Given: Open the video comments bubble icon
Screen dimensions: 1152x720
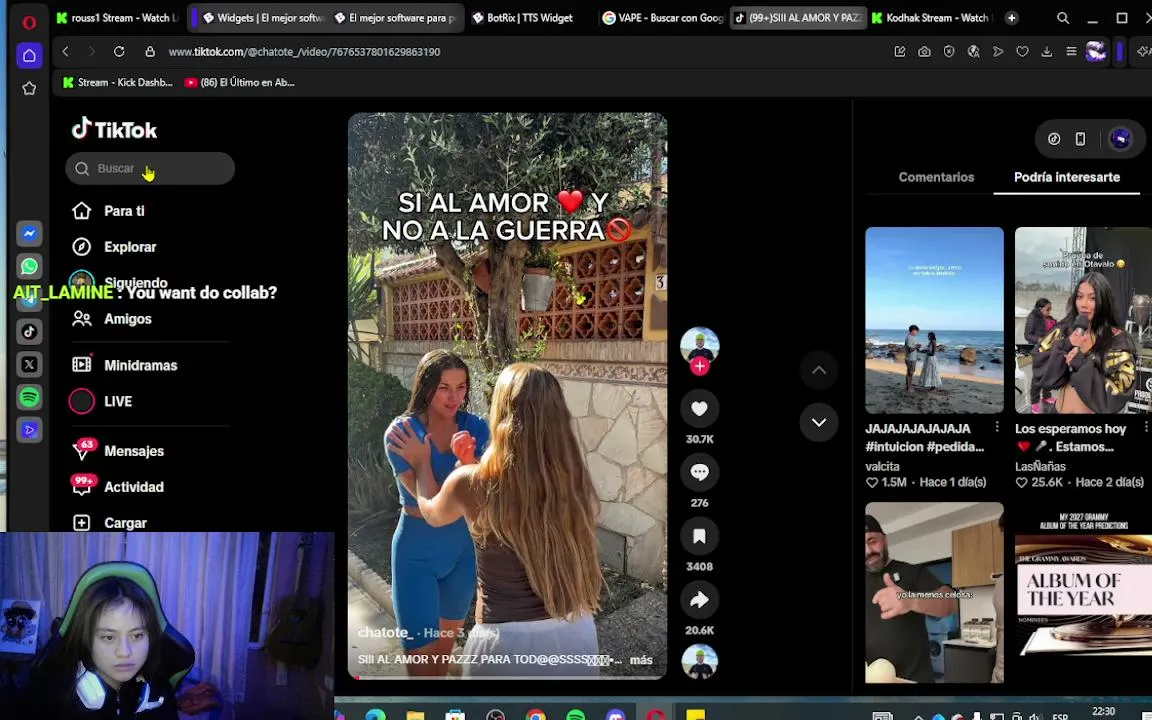Looking at the screenshot, I should (x=699, y=472).
